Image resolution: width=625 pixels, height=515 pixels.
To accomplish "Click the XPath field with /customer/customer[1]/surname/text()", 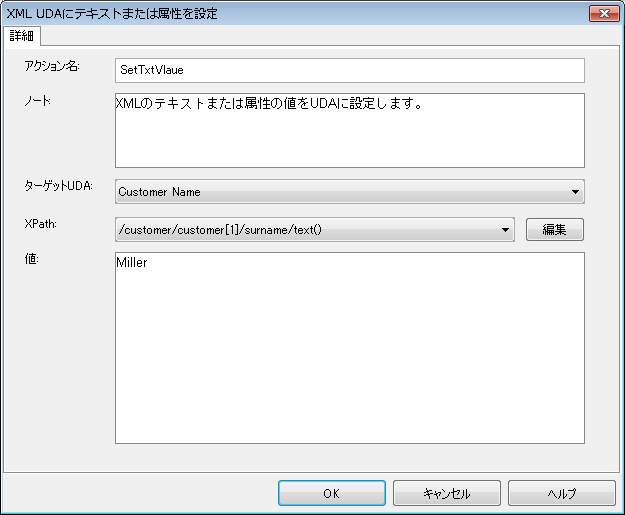I will pos(314,230).
